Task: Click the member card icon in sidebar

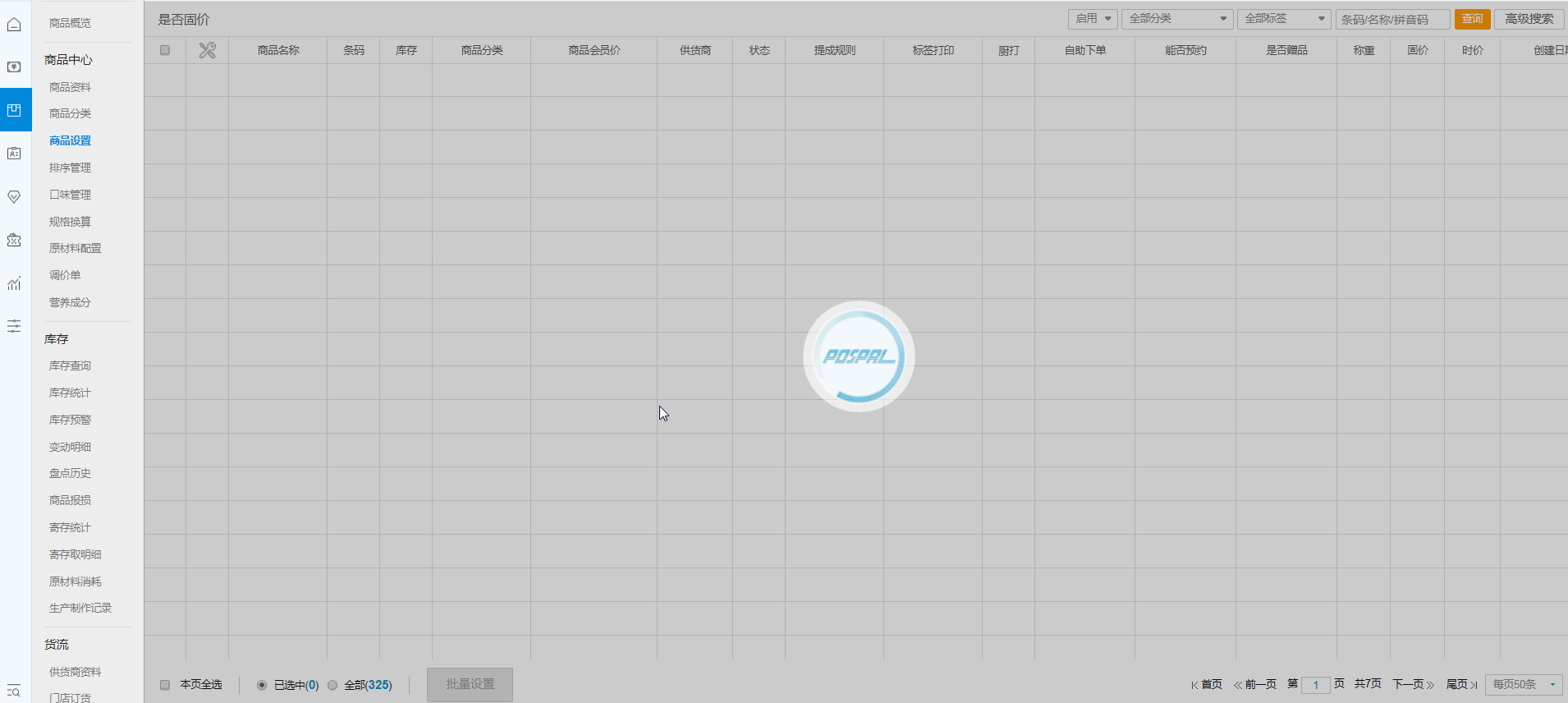Action: click(x=14, y=154)
